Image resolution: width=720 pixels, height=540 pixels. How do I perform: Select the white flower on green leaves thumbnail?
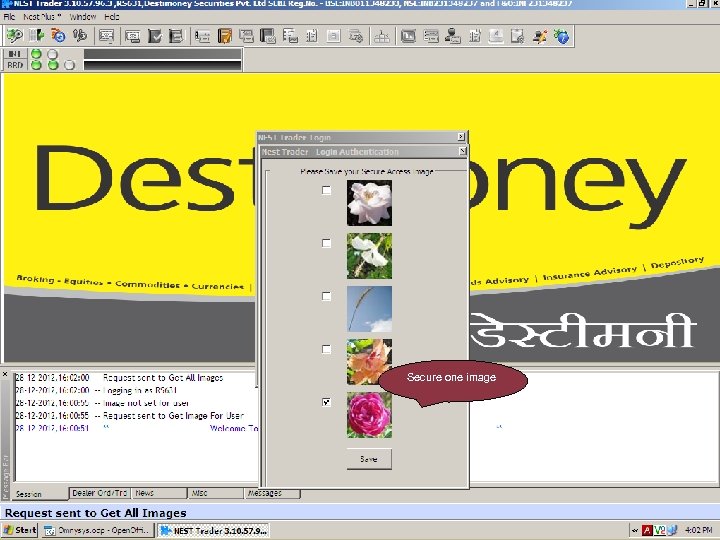coord(369,256)
